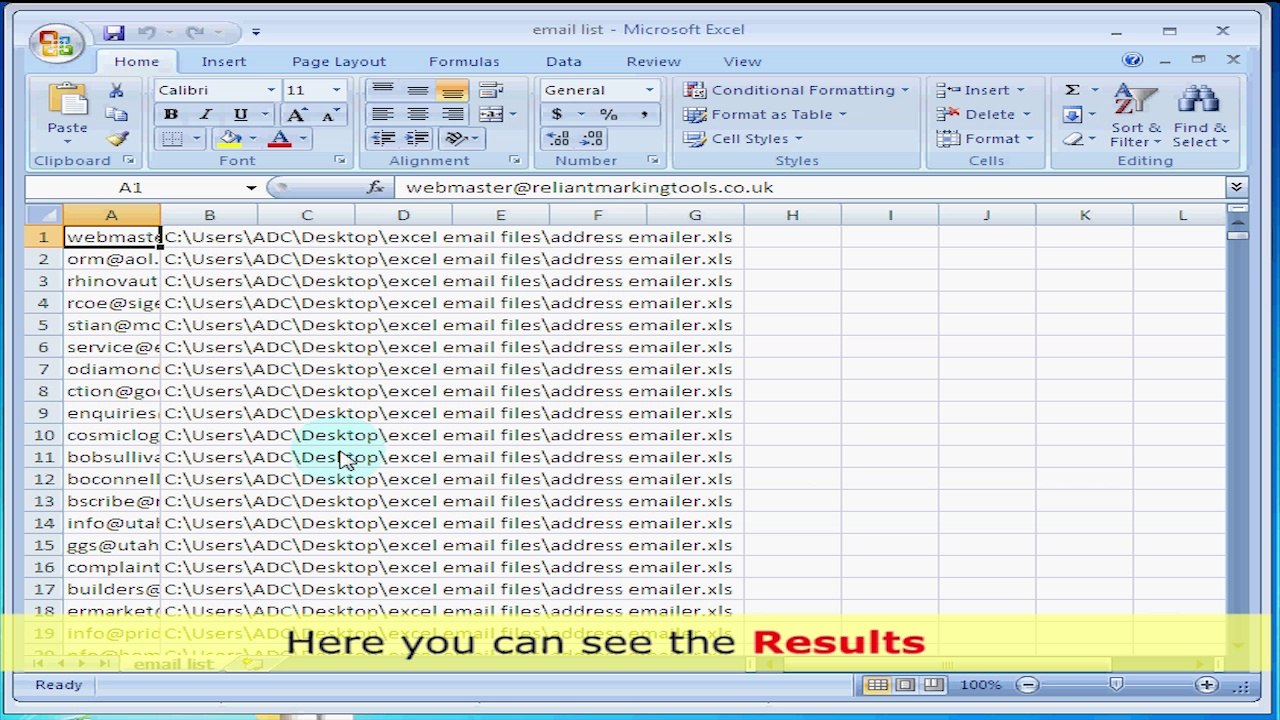Align text left in cell
The image size is (1280, 720).
[x=382, y=115]
